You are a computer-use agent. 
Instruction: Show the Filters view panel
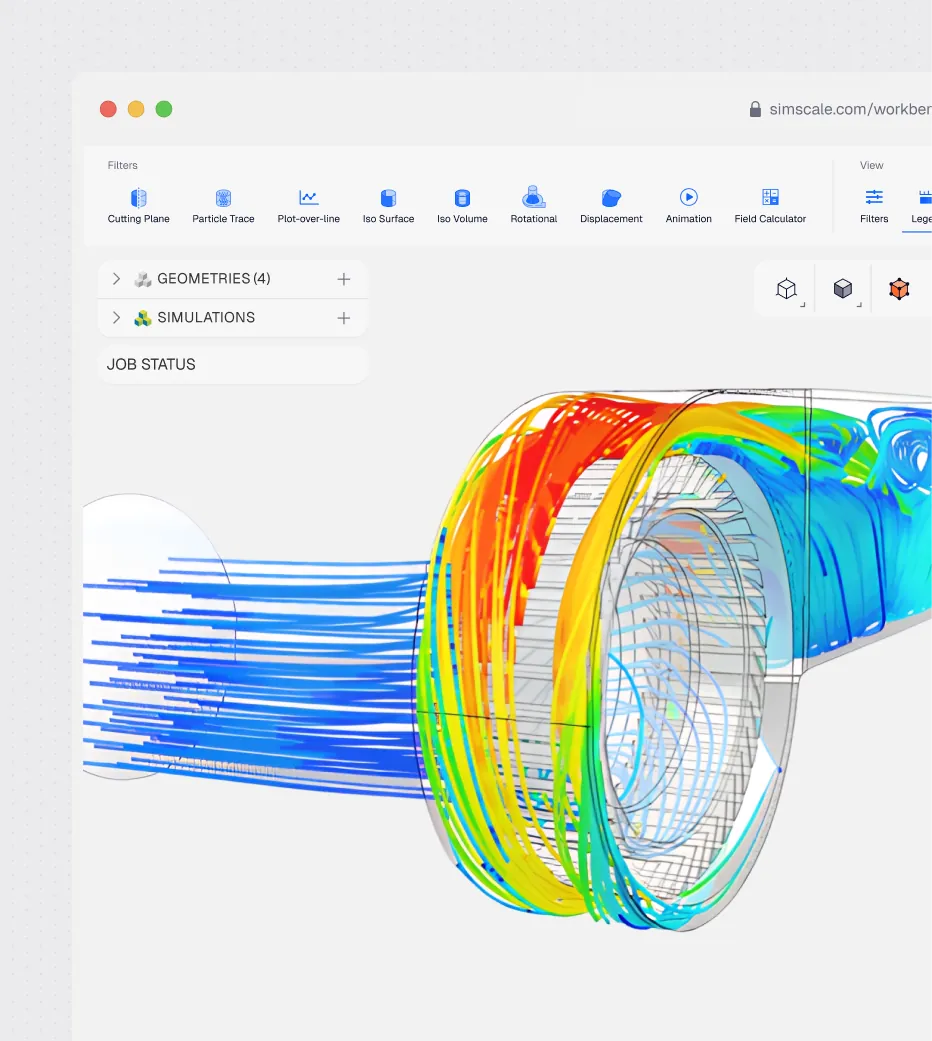point(874,206)
